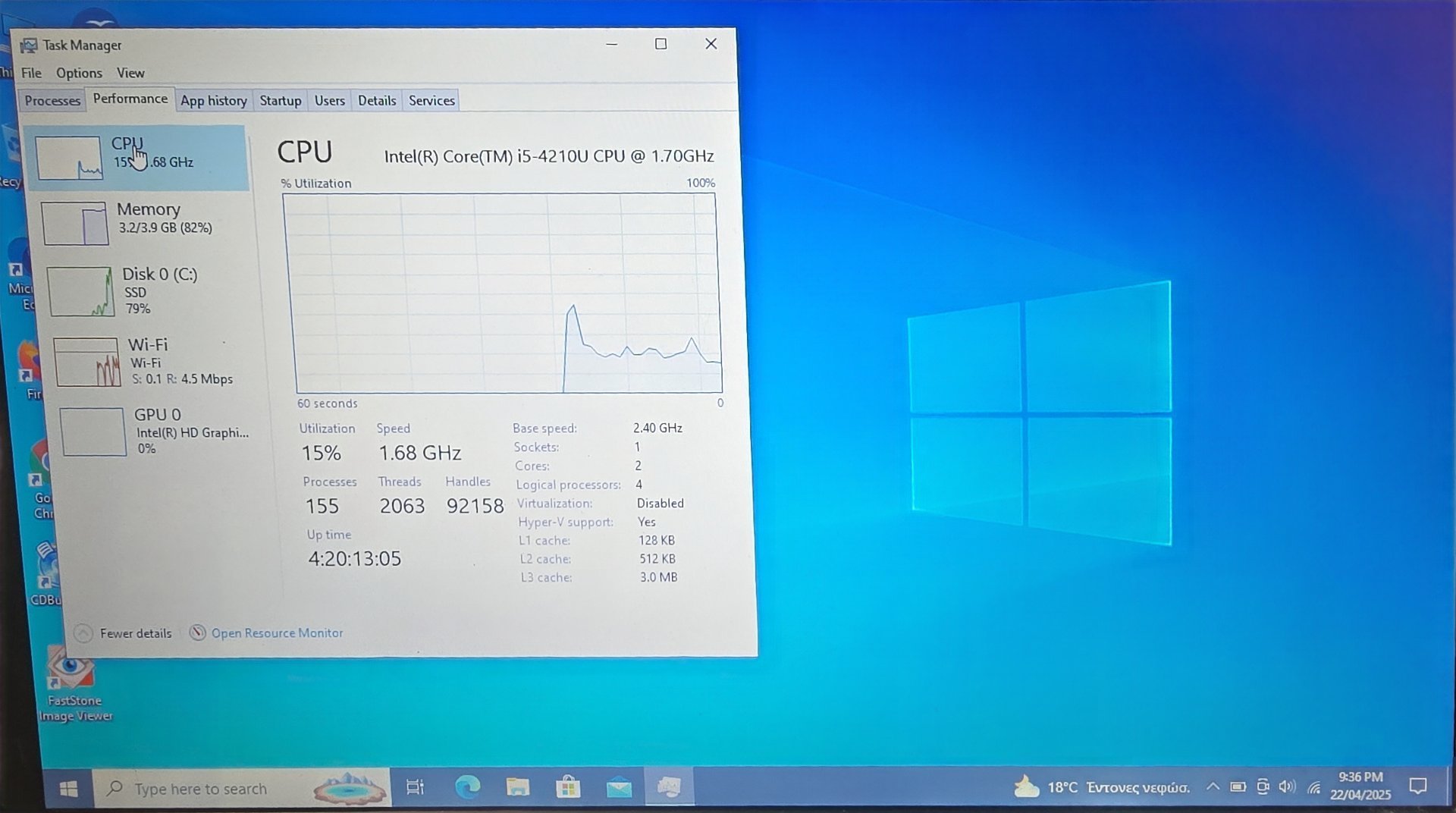Click the Virtualization value Disabled

[x=661, y=503]
